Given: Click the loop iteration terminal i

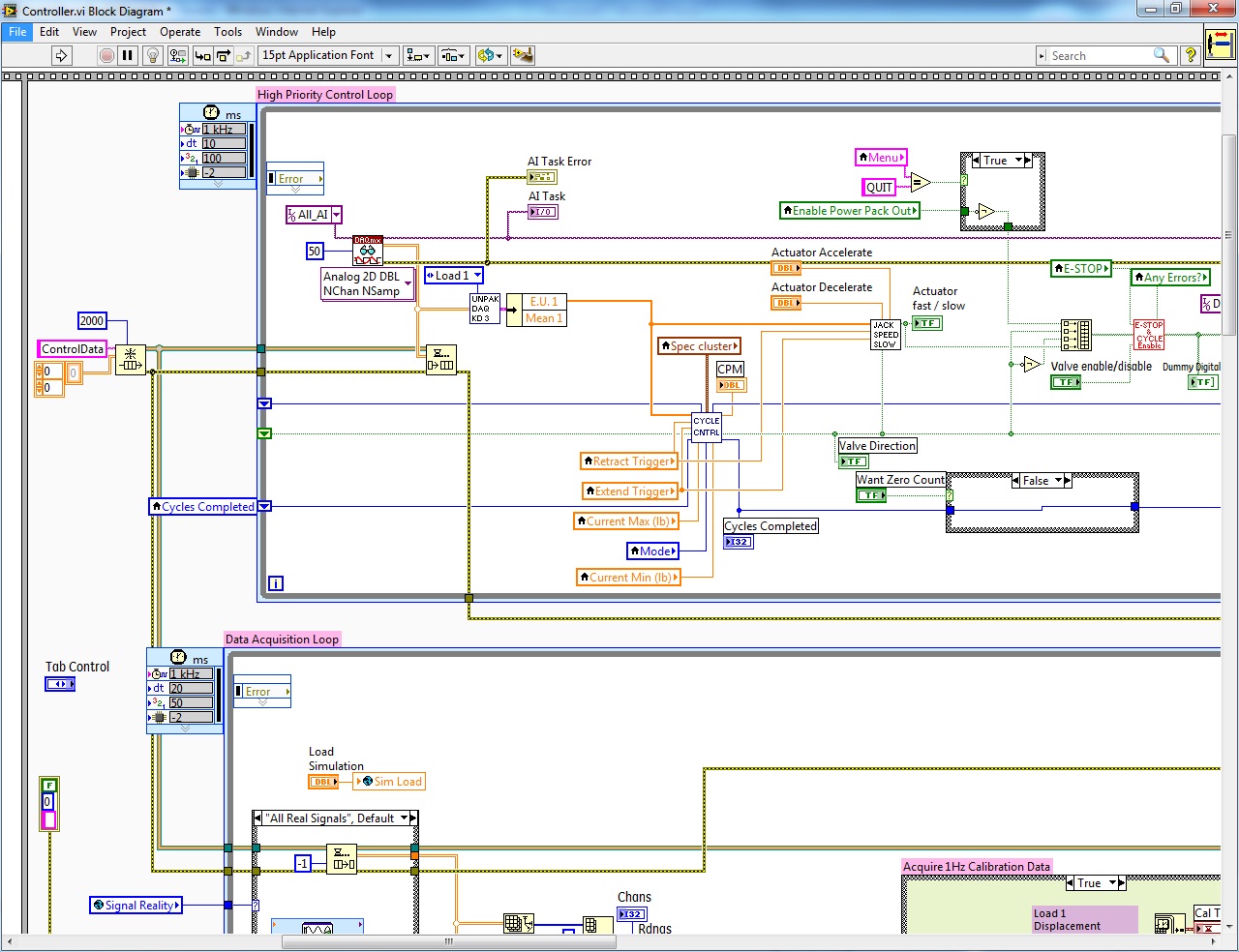Looking at the screenshot, I should point(276,583).
